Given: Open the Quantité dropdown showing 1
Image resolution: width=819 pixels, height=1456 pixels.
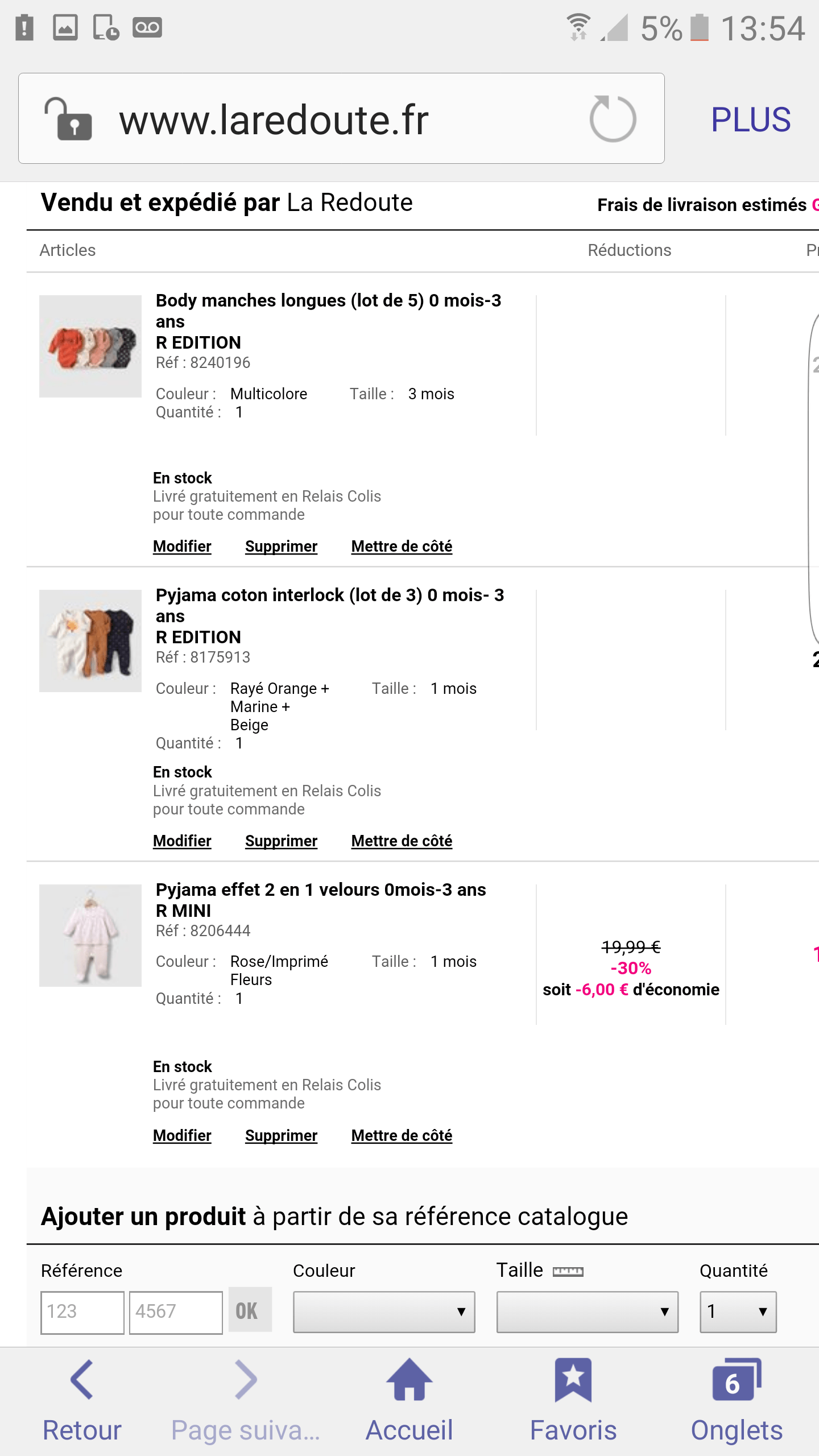Looking at the screenshot, I should coord(738,1312).
